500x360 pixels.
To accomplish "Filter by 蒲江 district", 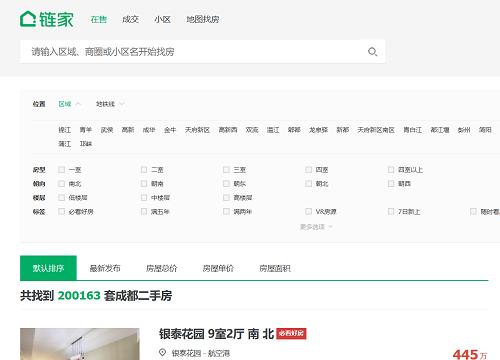I will [65, 144].
